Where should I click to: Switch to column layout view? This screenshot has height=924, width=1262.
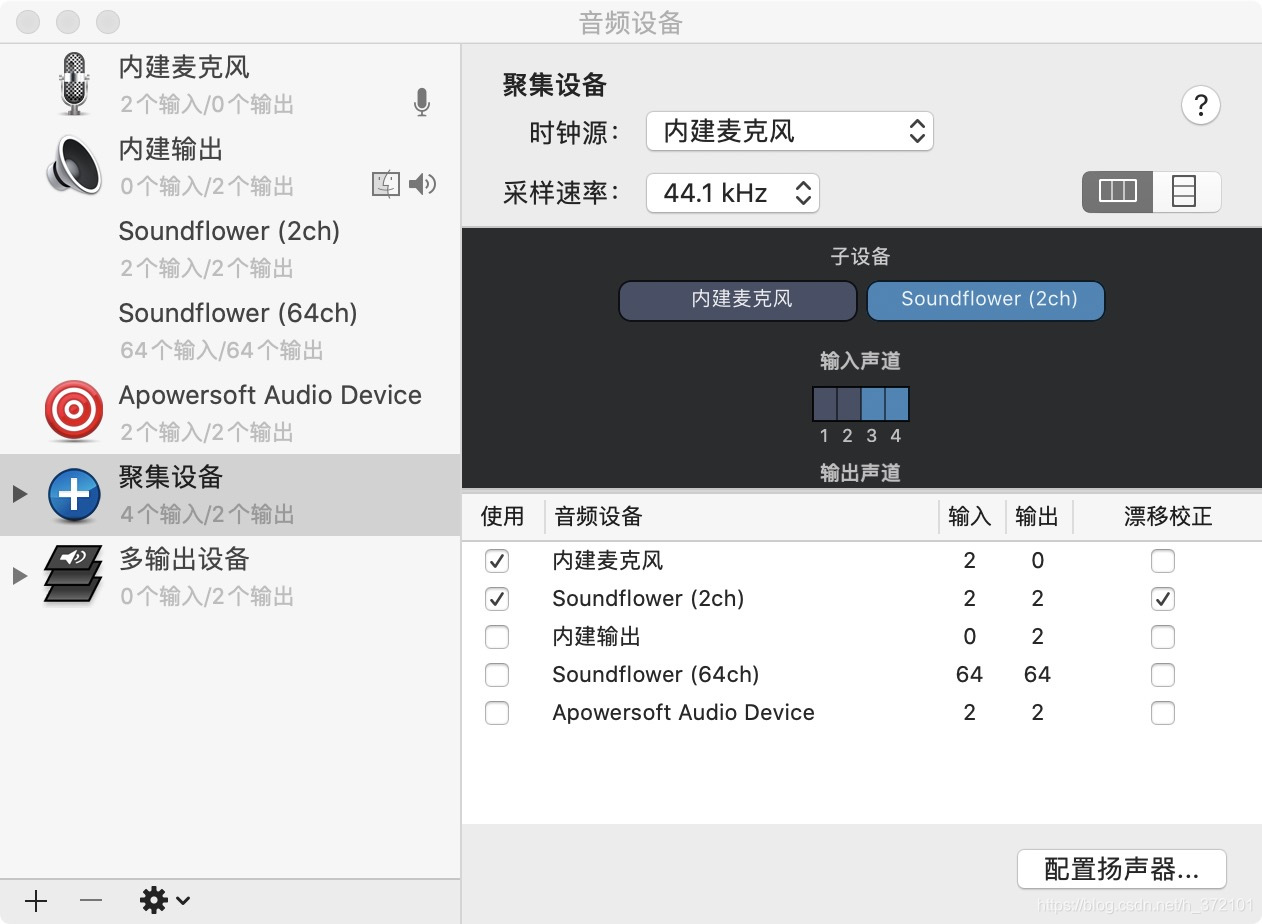click(x=1118, y=192)
